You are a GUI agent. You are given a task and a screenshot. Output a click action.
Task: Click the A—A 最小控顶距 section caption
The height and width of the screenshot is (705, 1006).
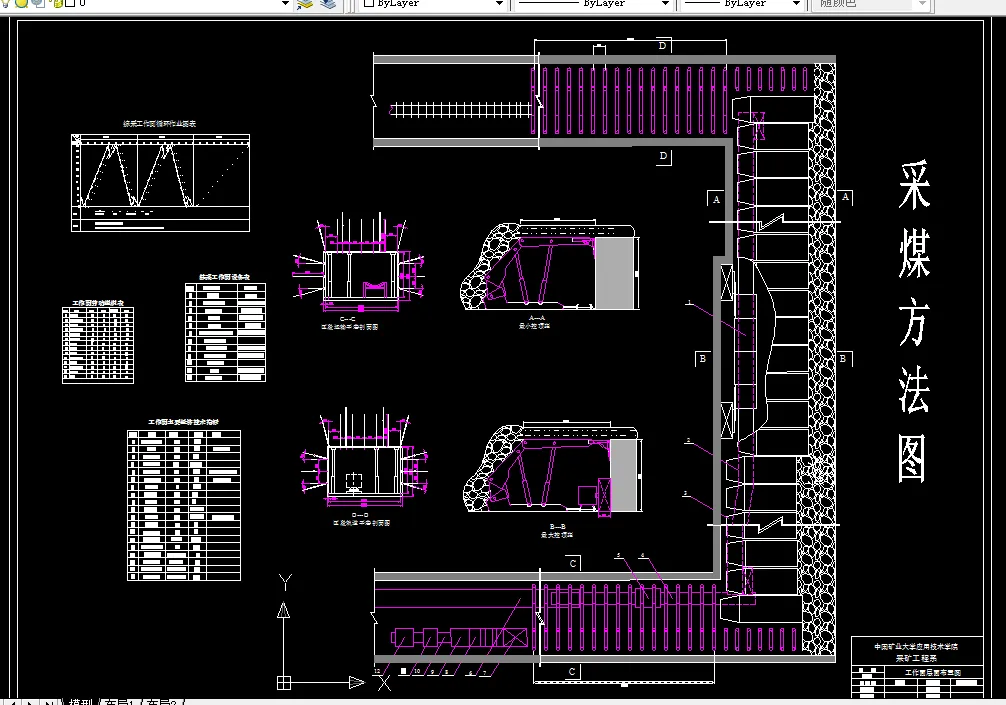click(535, 322)
